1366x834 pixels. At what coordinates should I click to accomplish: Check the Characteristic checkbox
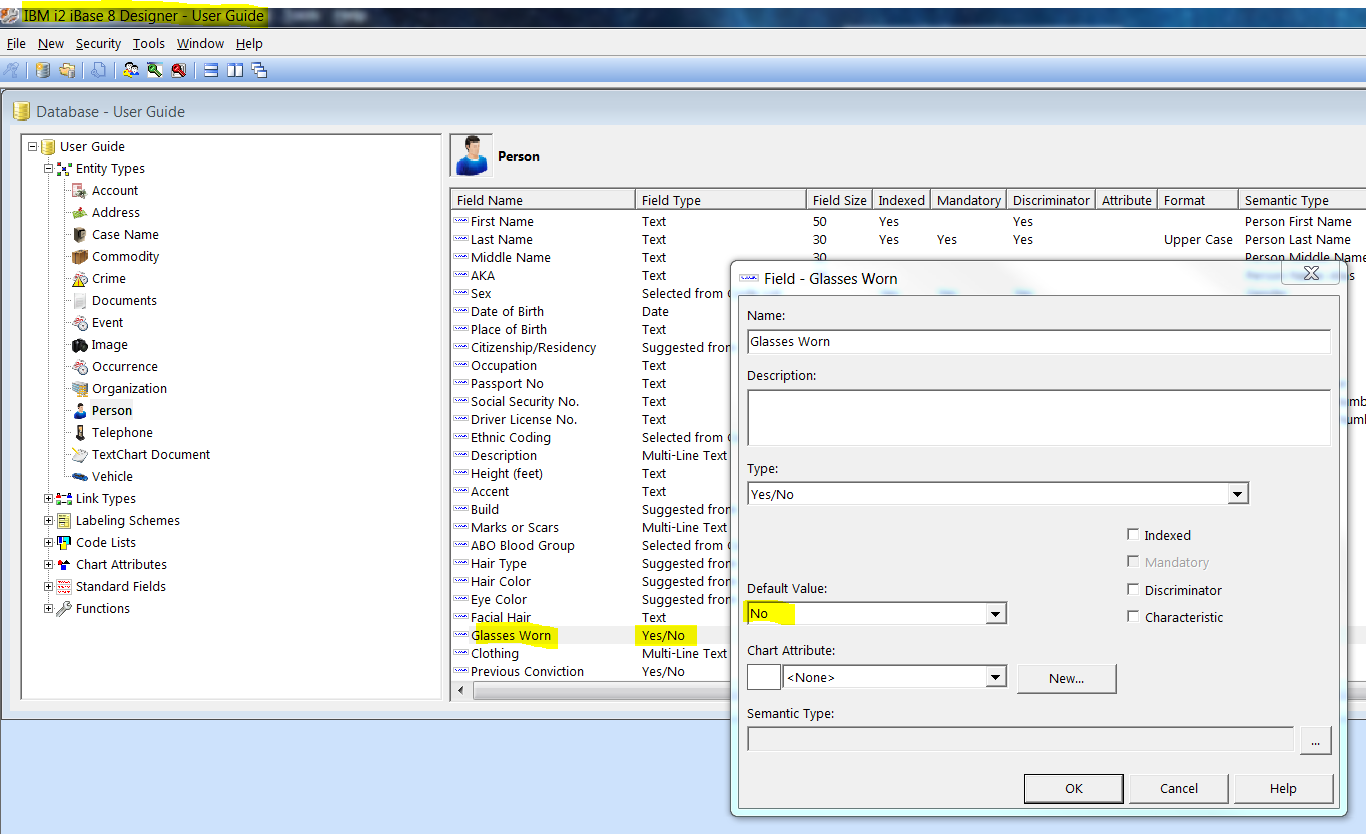(x=1133, y=617)
